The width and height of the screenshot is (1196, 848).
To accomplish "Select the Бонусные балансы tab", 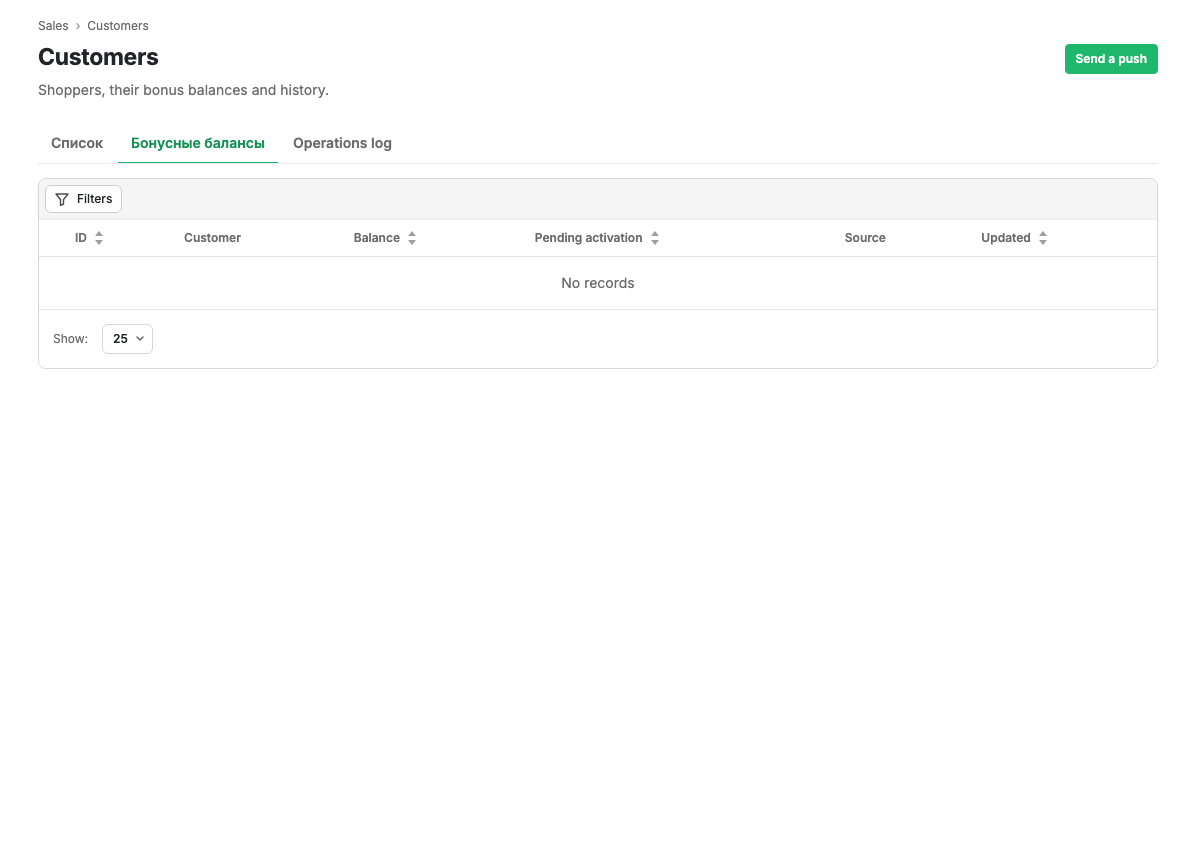I will [x=198, y=143].
